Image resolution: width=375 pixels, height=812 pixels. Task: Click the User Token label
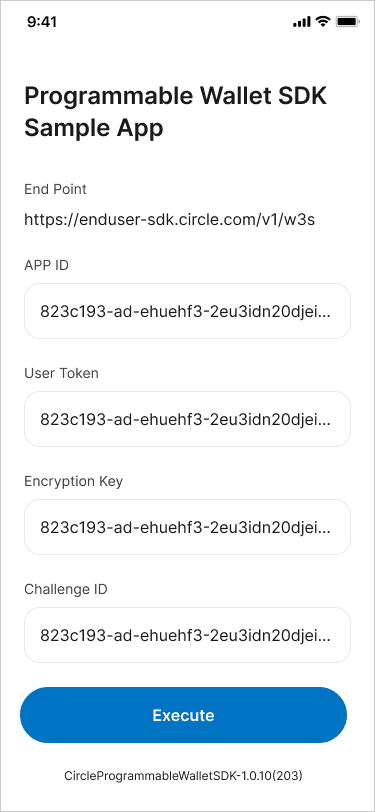point(61,373)
